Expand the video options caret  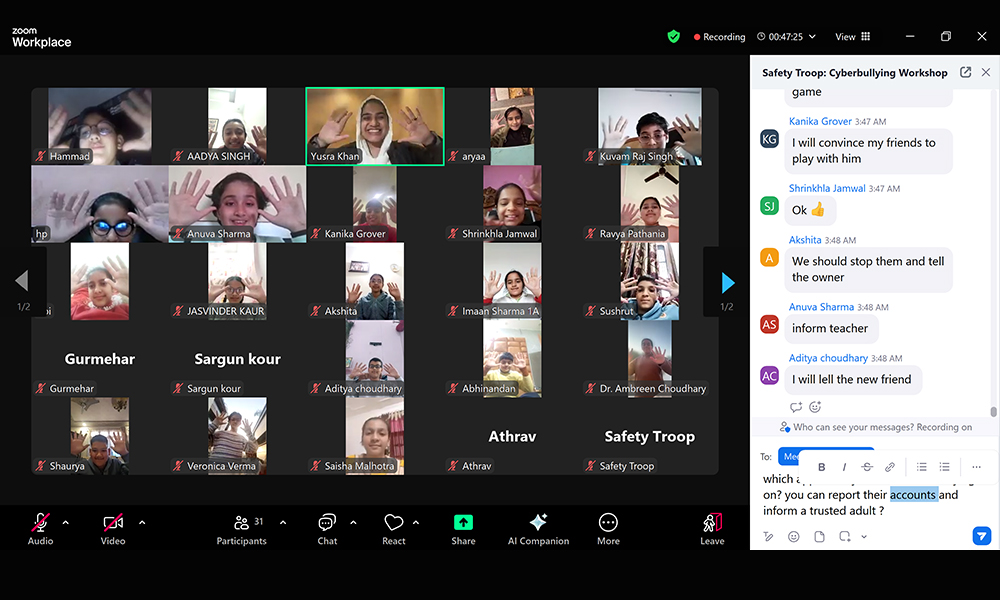[142, 523]
